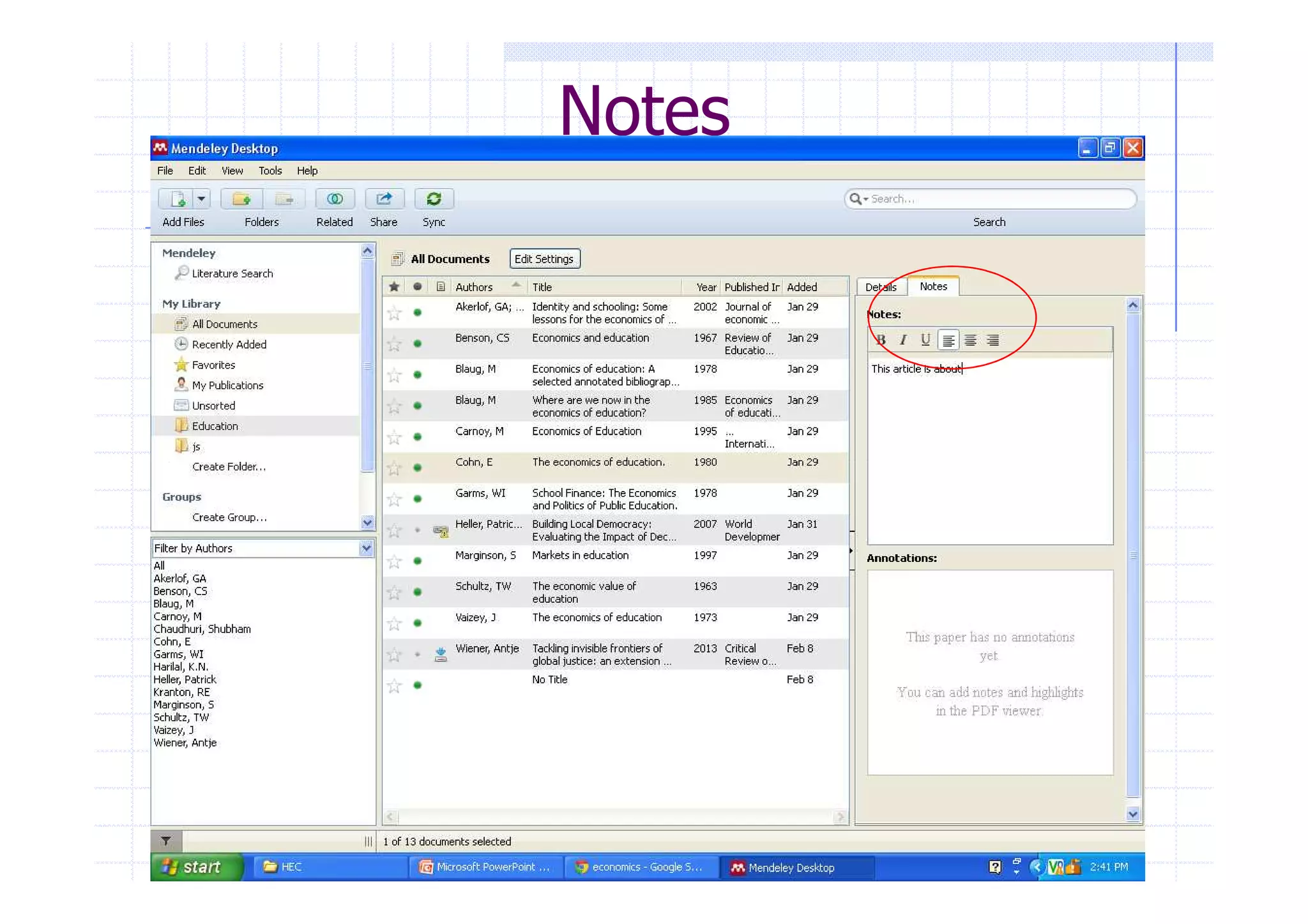Image resolution: width=1308 pixels, height=924 pixels.
Task: Align note text right
Action: pos(992,340)
